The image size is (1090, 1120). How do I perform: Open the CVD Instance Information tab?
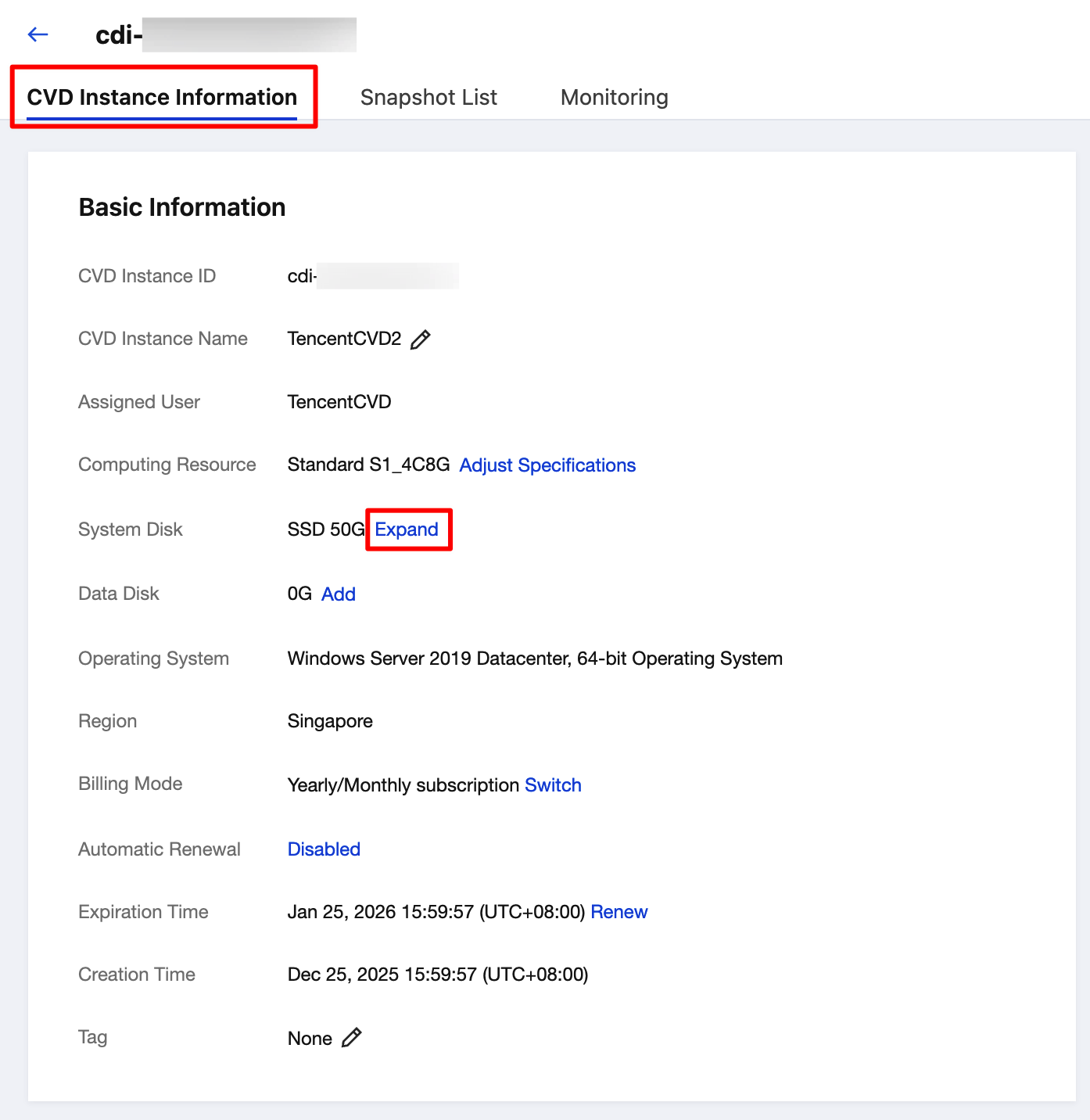(162, 97)
